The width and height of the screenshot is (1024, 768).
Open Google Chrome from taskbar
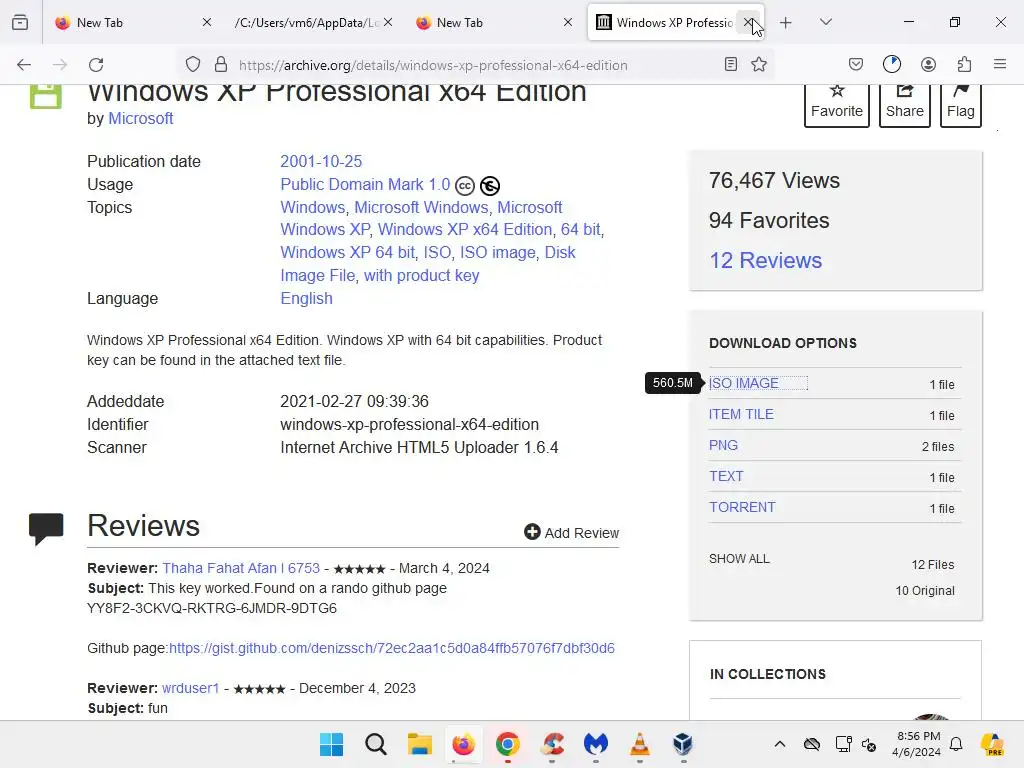[x=507, y=744]
